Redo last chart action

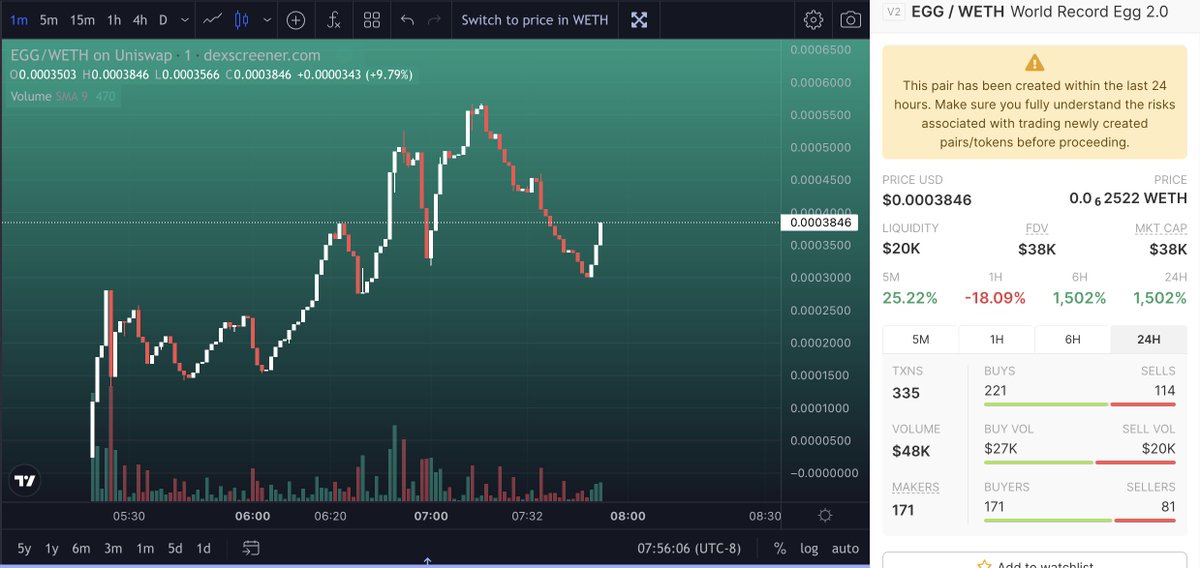coord(433,19)
